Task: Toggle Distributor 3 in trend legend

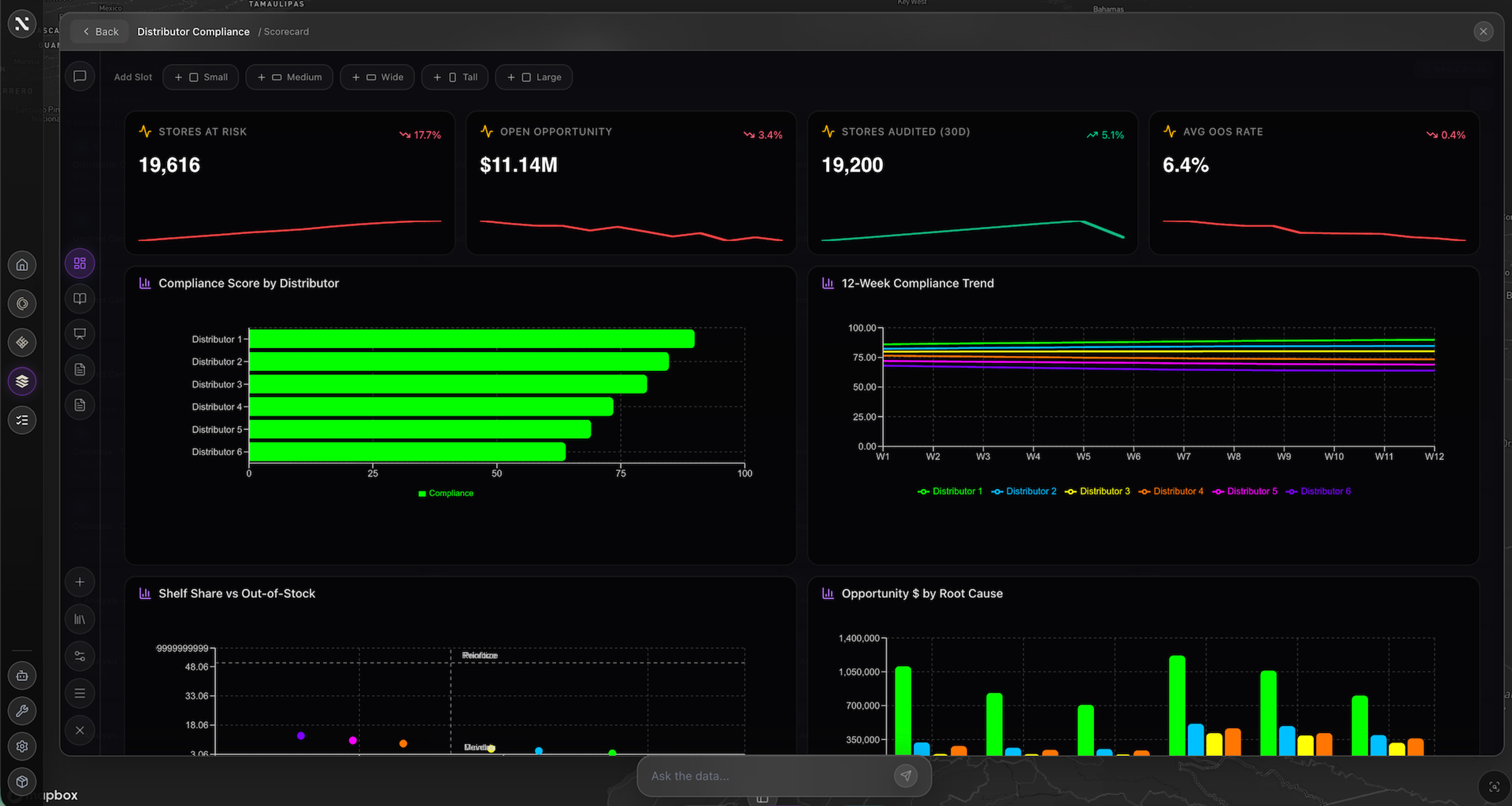Action: point(1097,491)
